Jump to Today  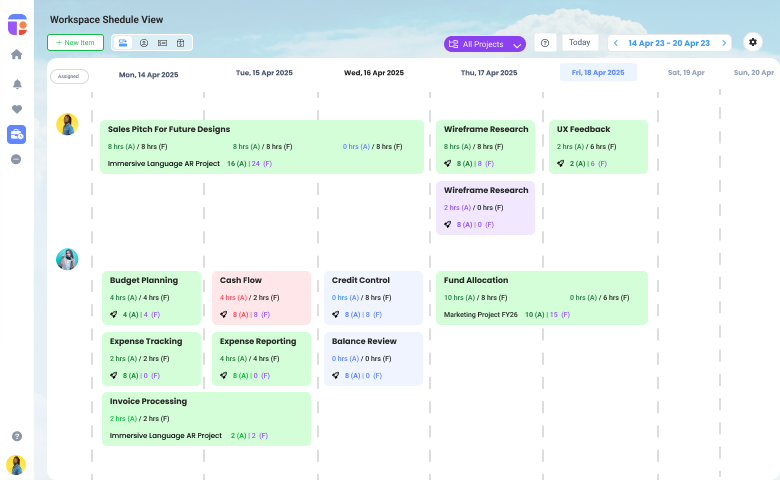579,43
